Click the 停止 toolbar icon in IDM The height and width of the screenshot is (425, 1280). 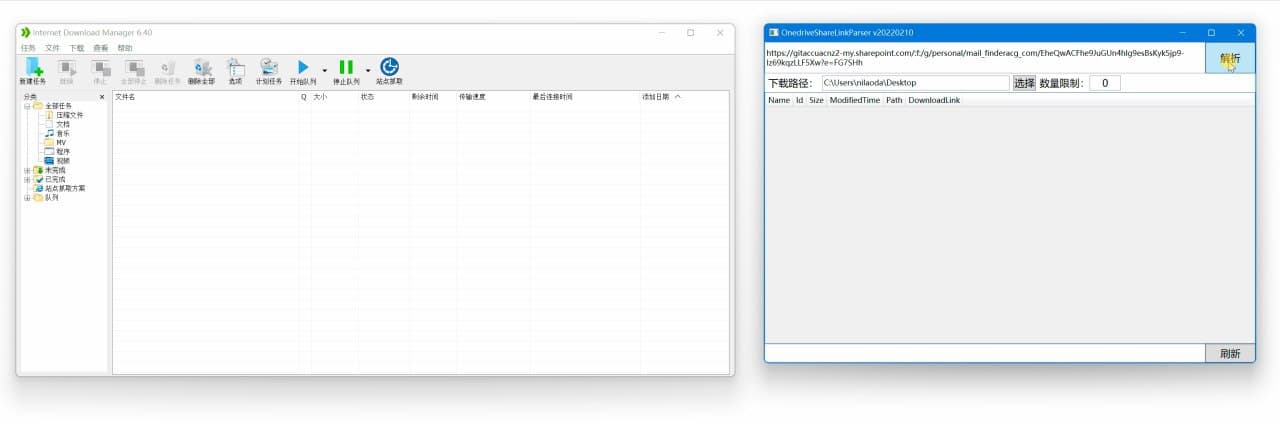(x=99, y=70)
